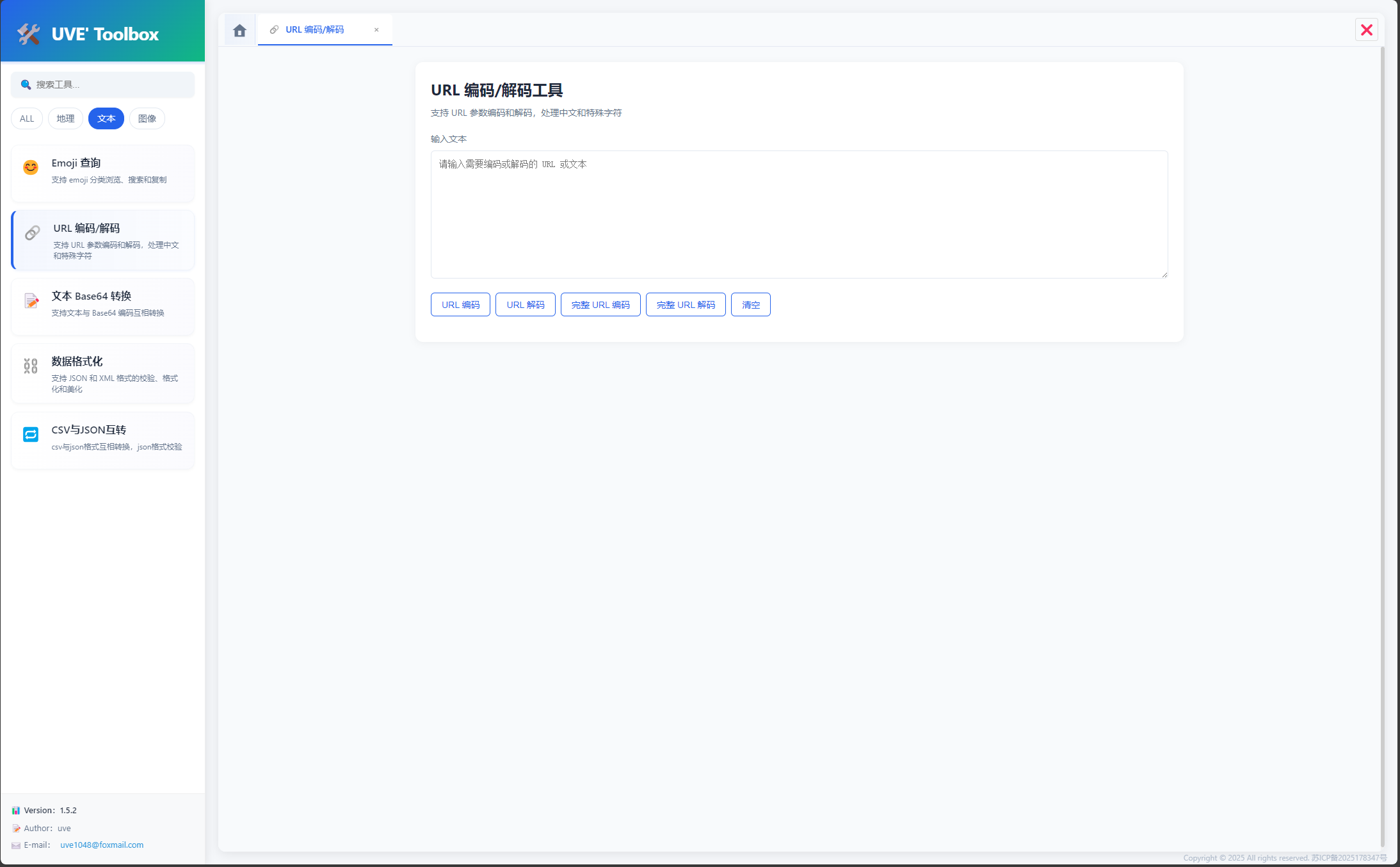Open 文本 Base64 转换 via its document icon
Image resolution: width=1400 pixels, height=867 pixels.
[x=31, y=301]
